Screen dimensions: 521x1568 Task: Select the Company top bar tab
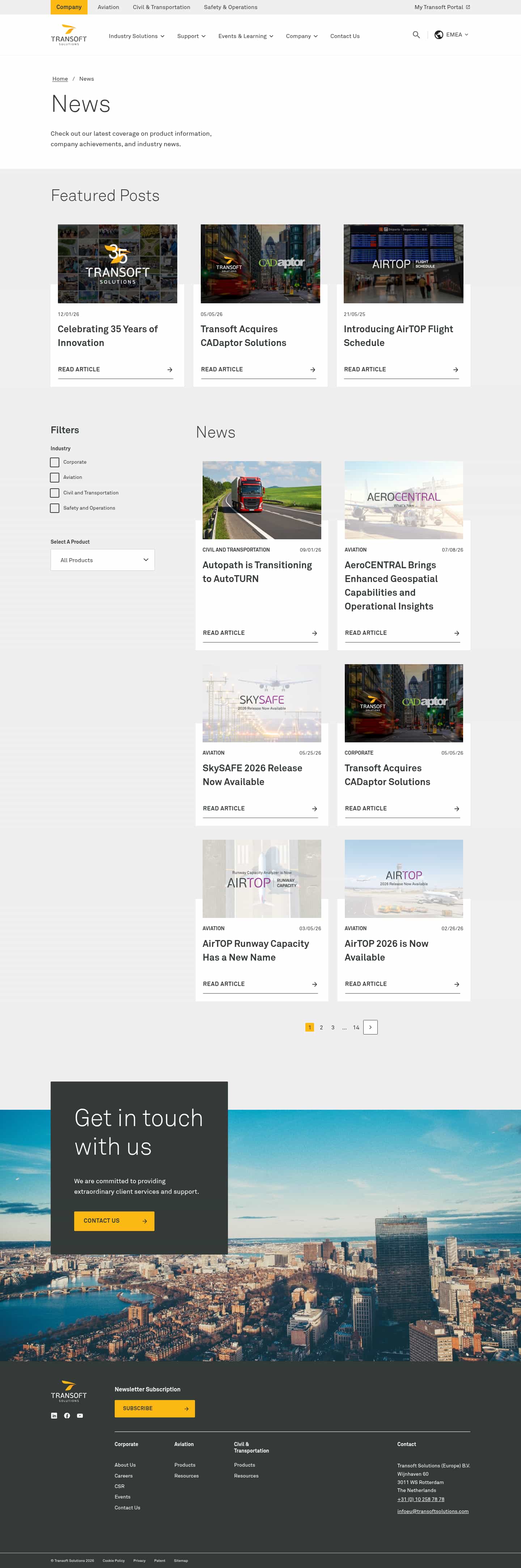click(x=69, y=7)
